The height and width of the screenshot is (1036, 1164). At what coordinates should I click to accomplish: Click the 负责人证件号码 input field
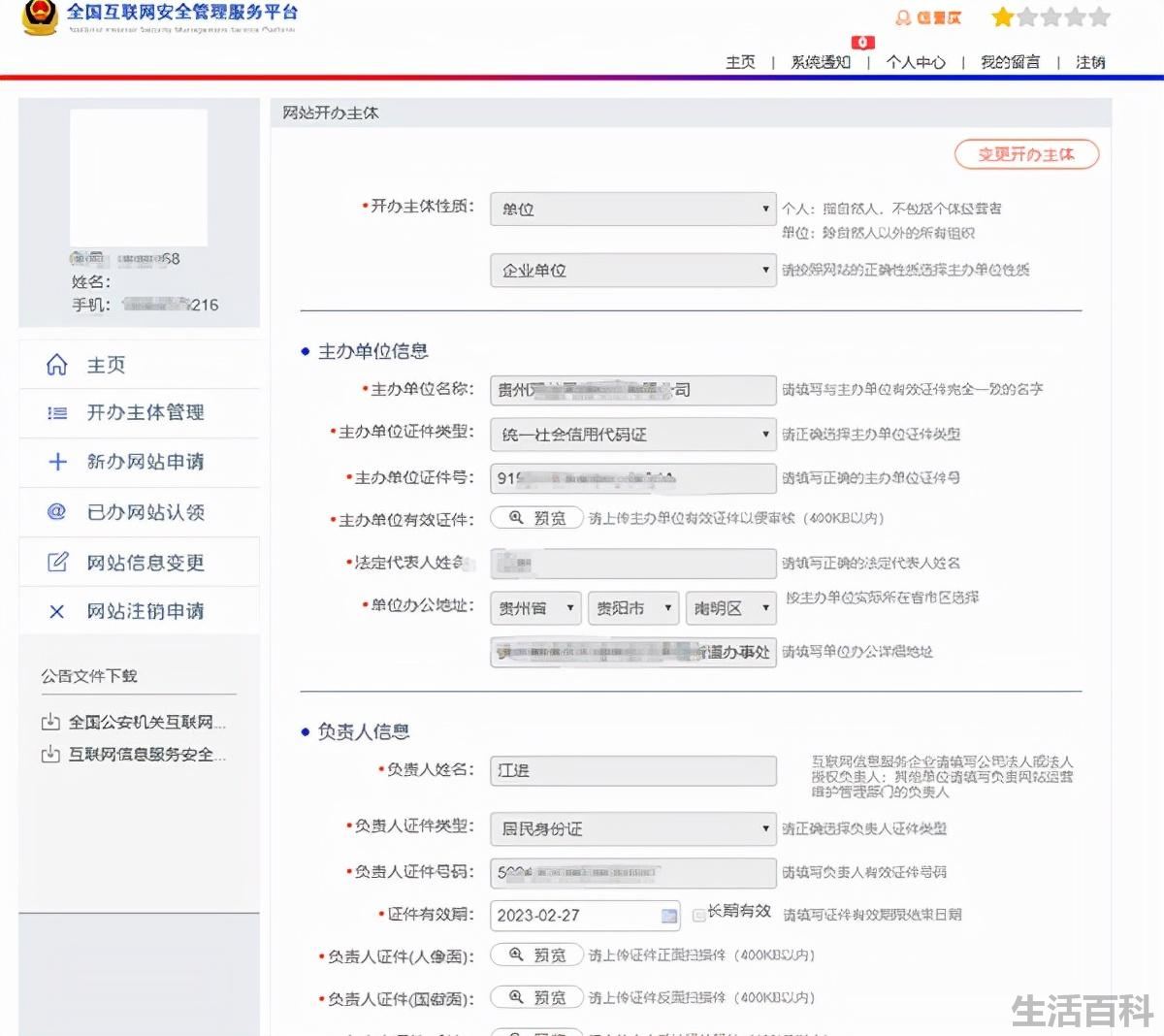[632, 872]
